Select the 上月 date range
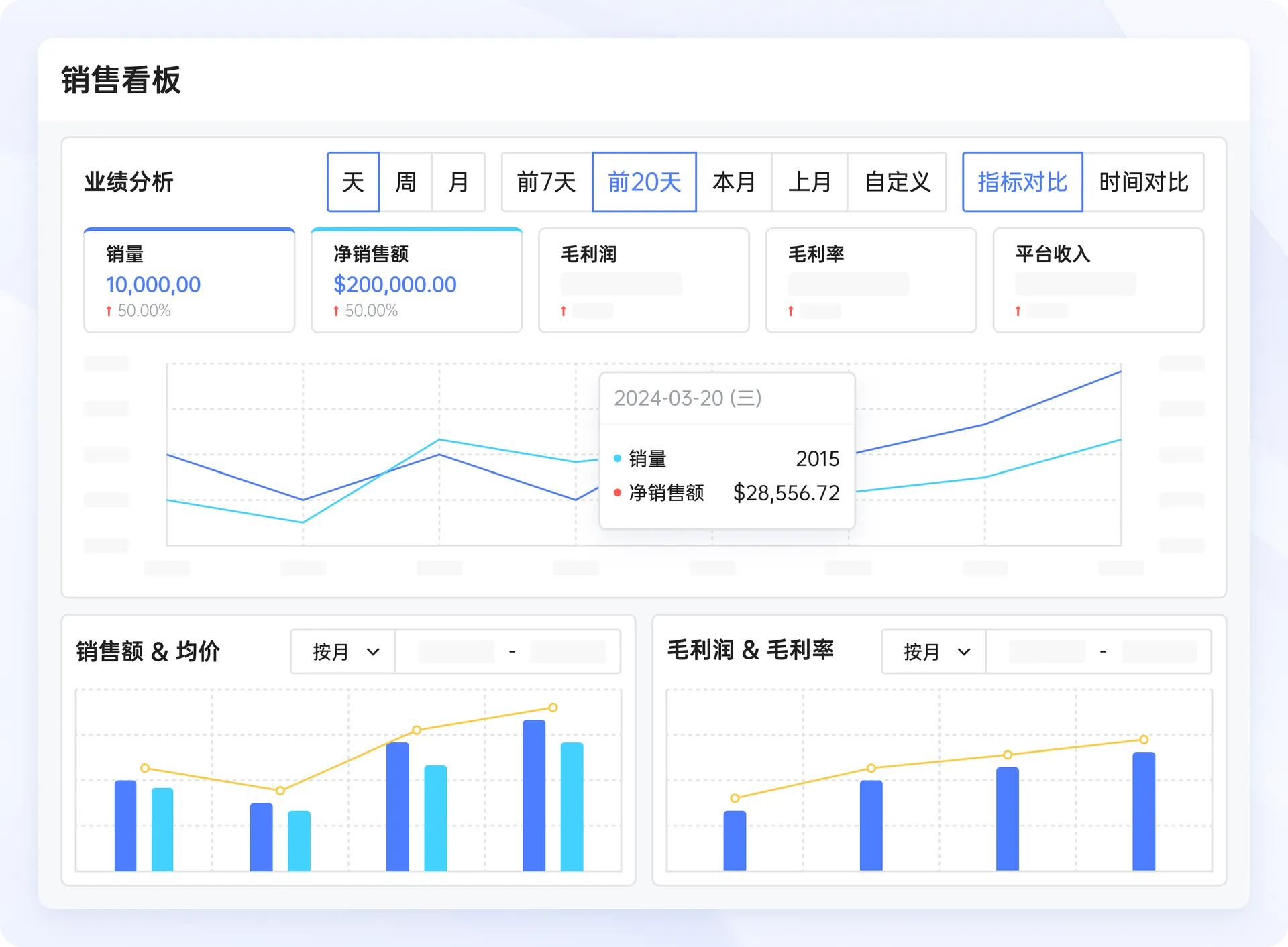The image size is (1288, 947). coord(810,182)
